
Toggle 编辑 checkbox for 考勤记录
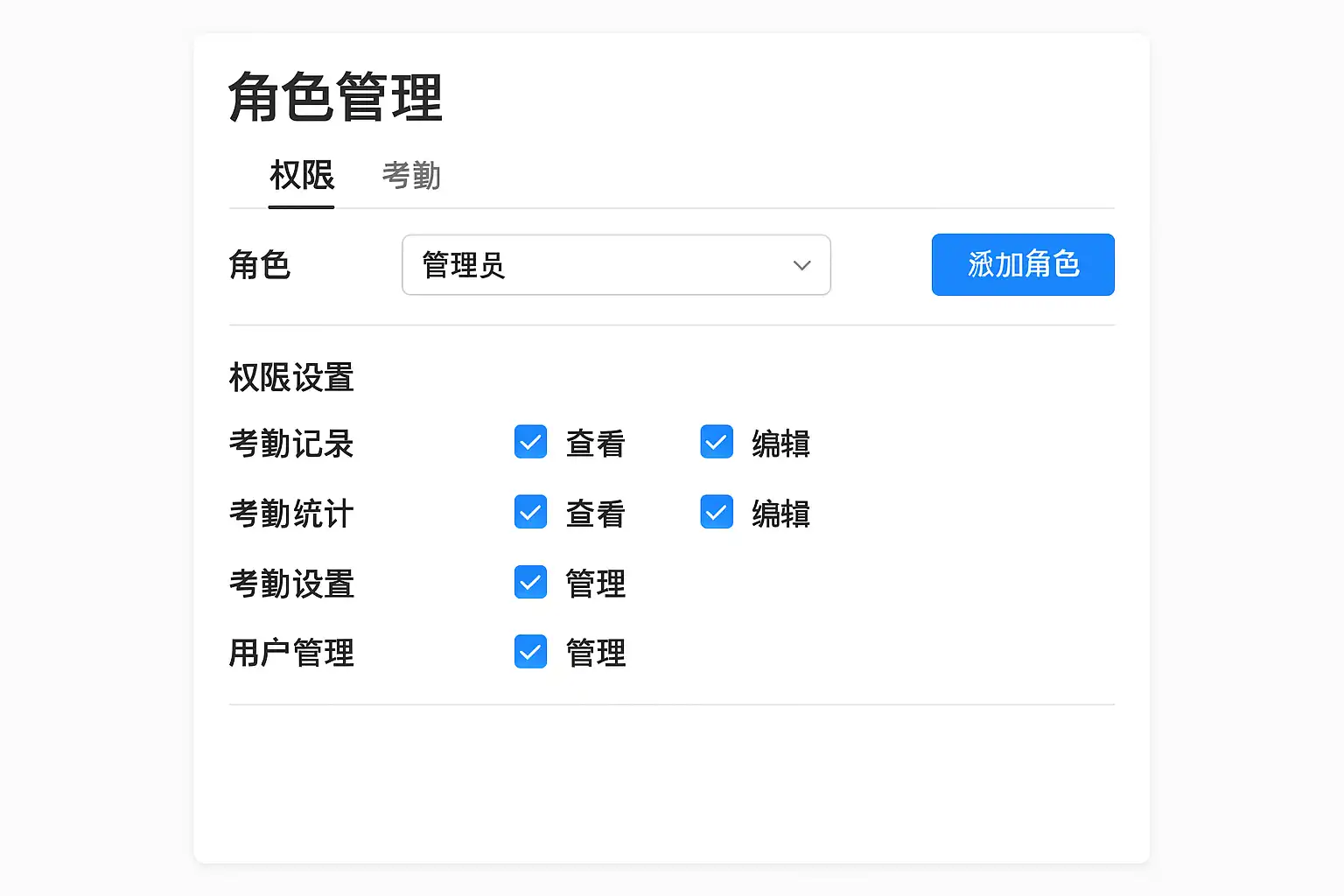coord(717,443)
